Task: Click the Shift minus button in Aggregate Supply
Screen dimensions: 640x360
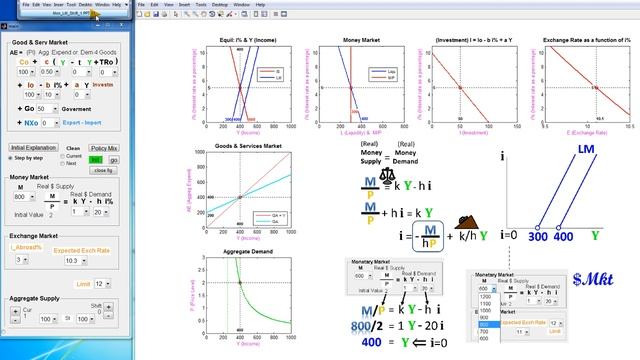Action: point(109,316)
